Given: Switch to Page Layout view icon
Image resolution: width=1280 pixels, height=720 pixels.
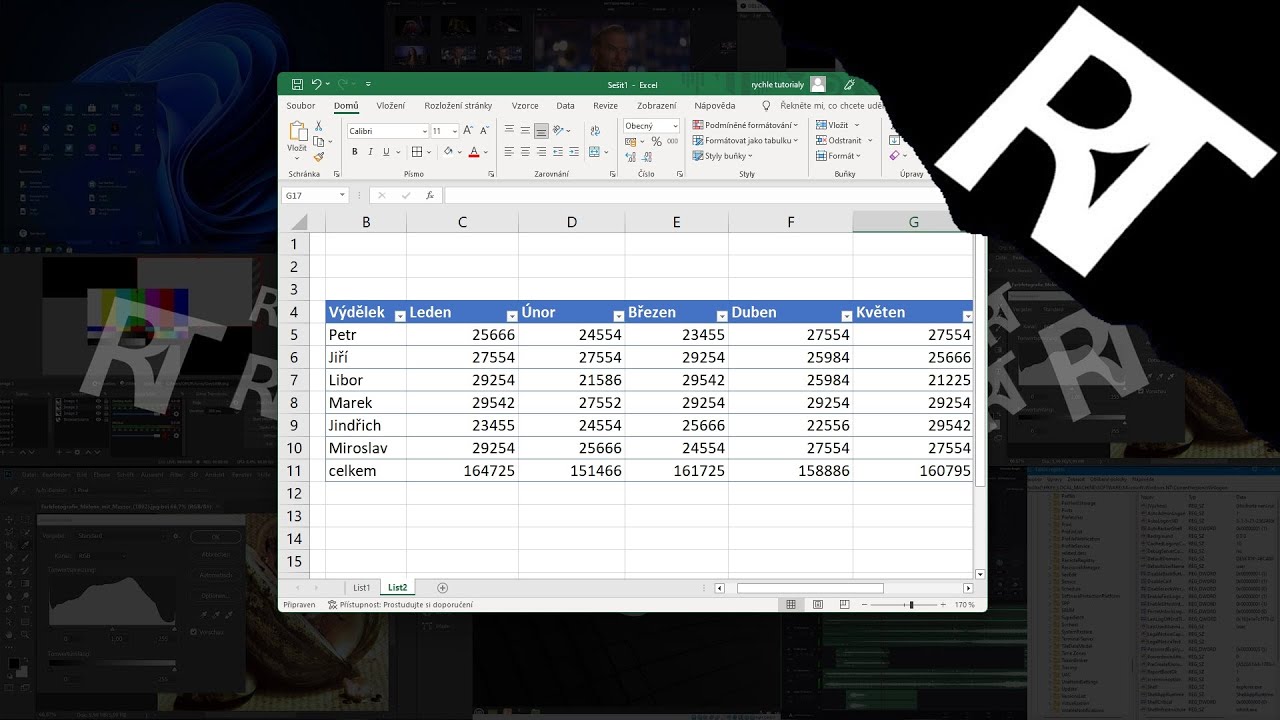Looking at the screenshot, I should tap(818, 604).
